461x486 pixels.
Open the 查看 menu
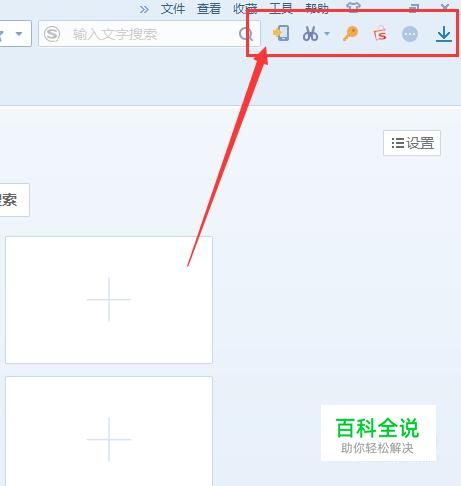click(209, 9)
